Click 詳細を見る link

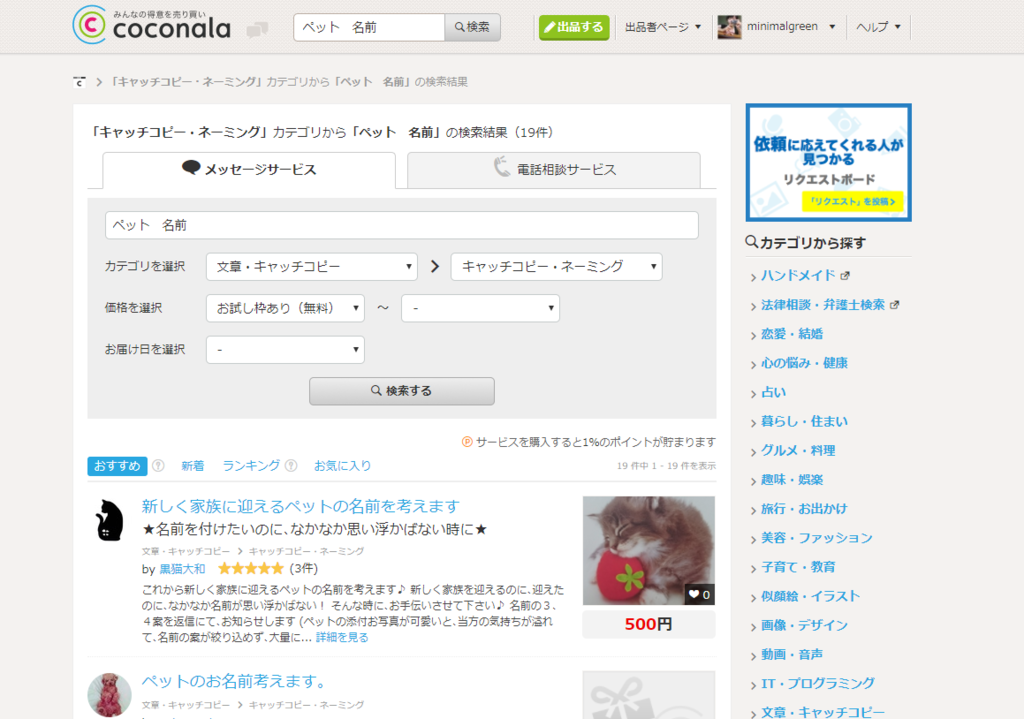(x=342, y=637)
